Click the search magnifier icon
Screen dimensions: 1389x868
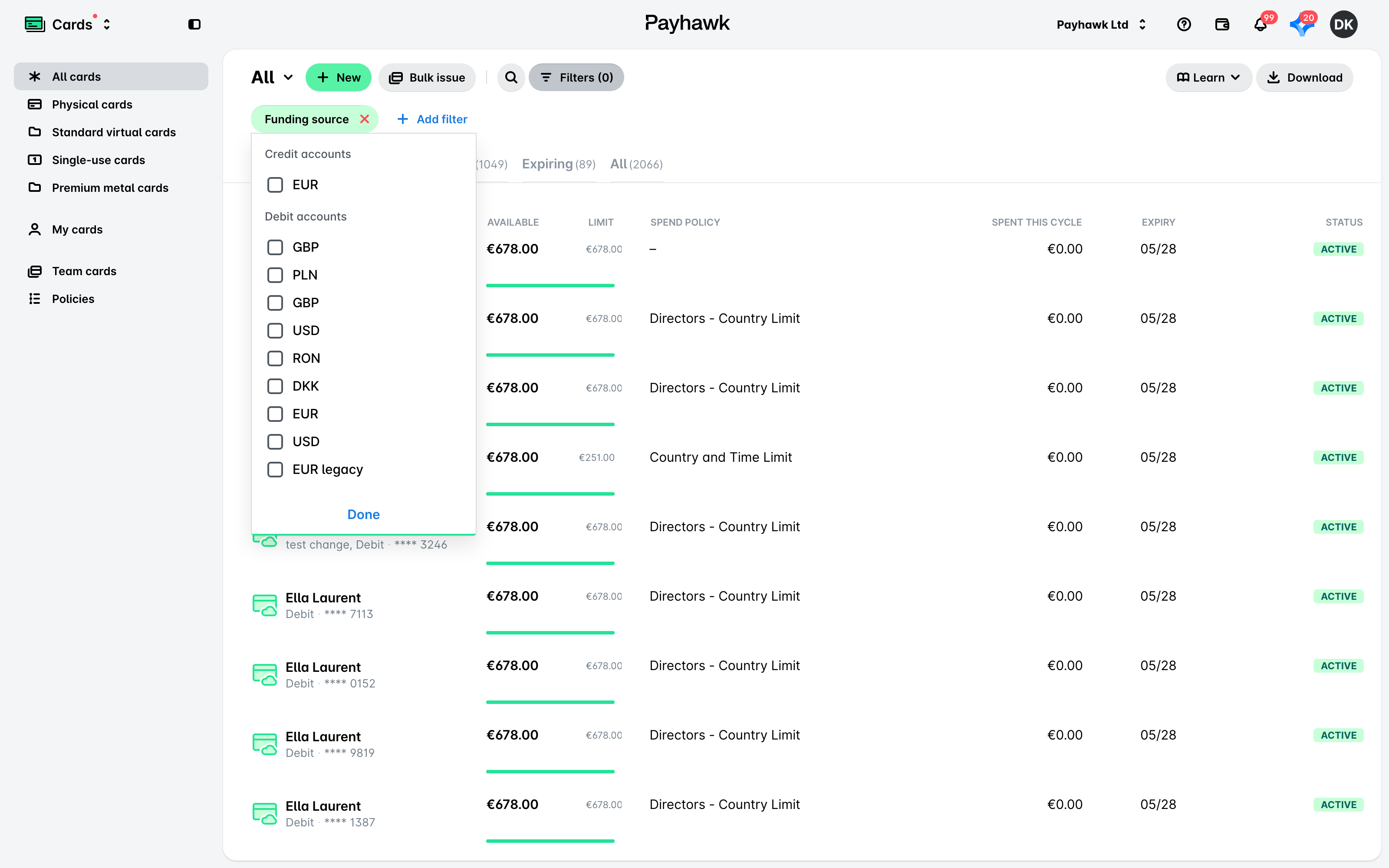coord(511,78)
